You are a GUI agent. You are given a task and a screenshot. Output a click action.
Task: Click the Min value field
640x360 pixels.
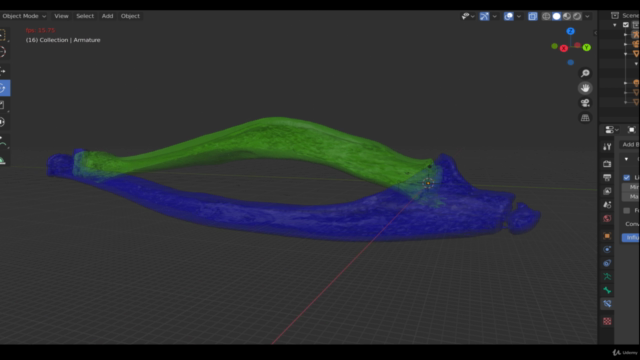point(631,187)
